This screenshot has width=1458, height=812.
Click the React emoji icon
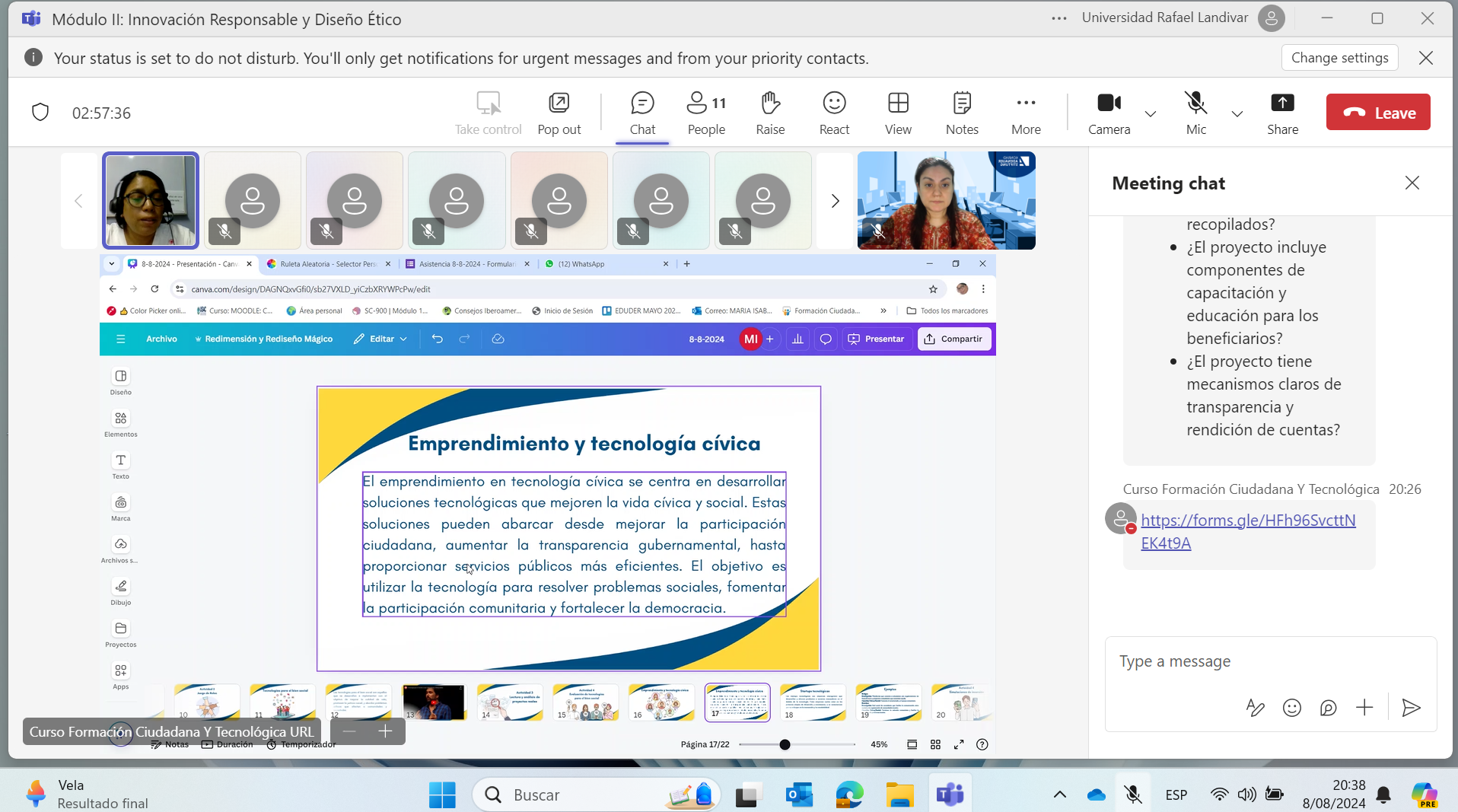coord(834,113)
